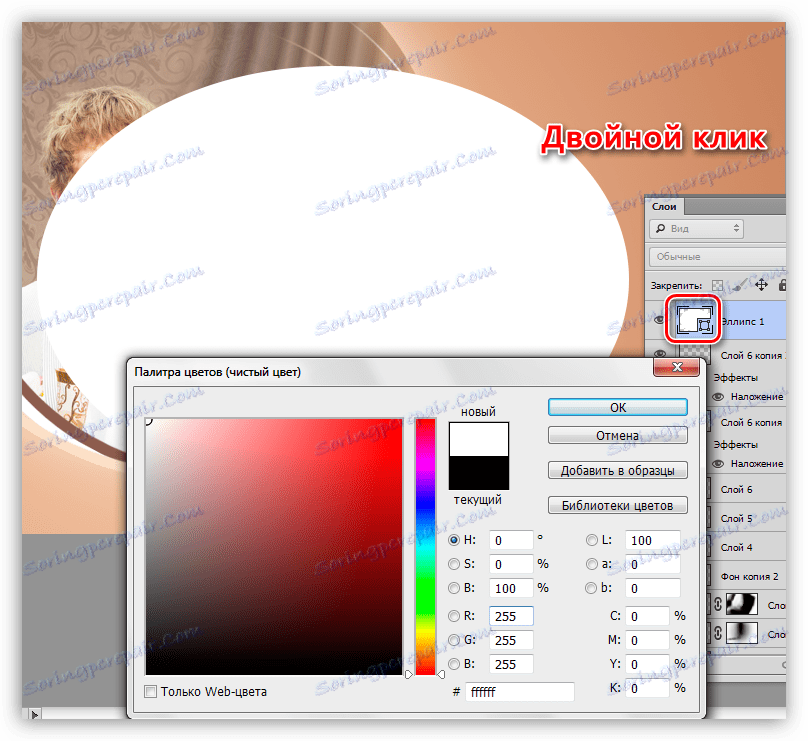Click the blue B value input field
The height and width of the screenshot is (741, 808).
point(511,664)
